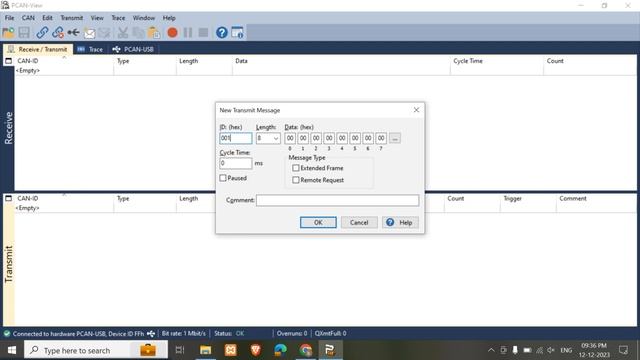640x360 pixels.
Task: Open the CAN menu
Action: coord(28,18)
